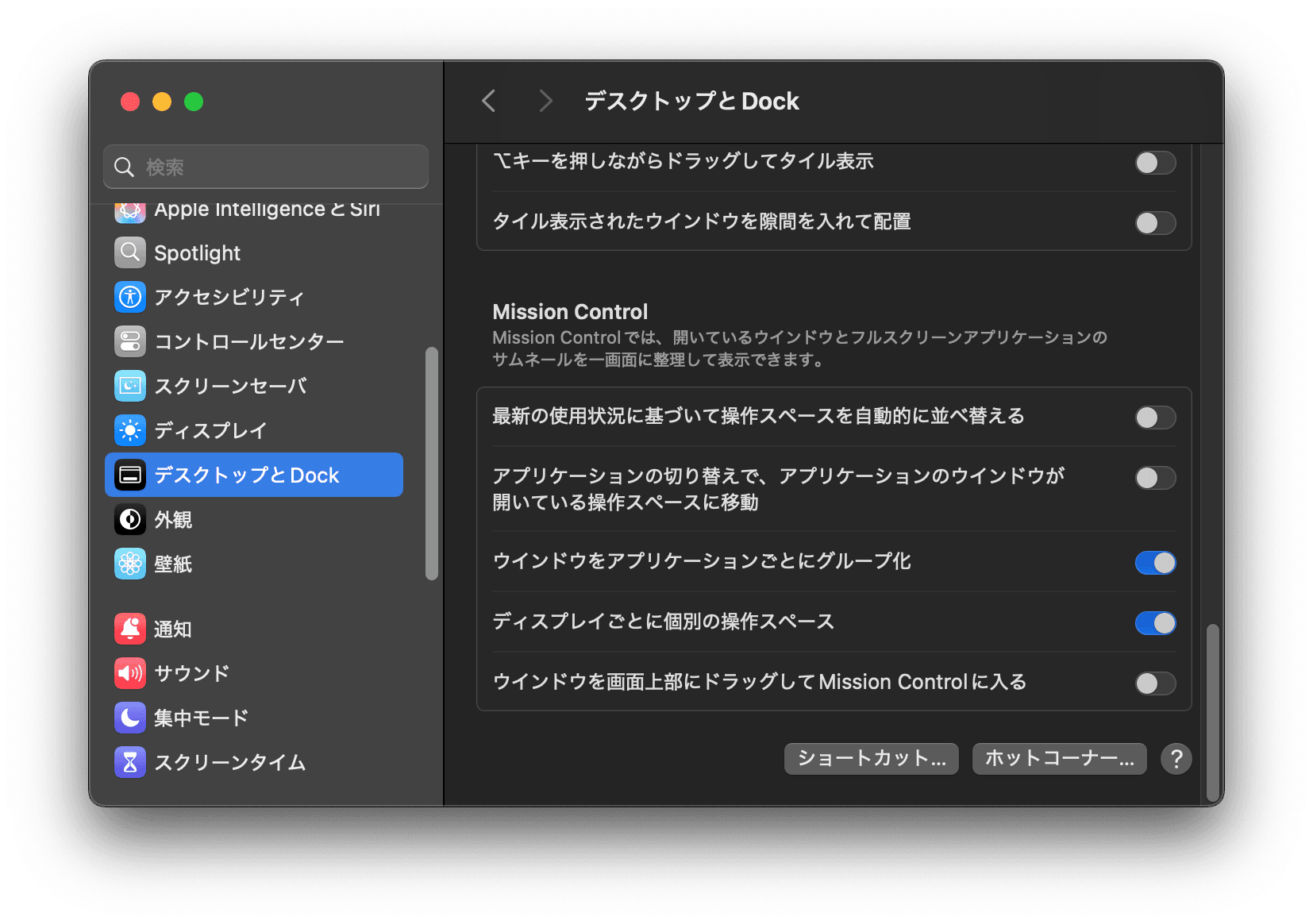Enable 最新の使用状況に基づいて操作スペースを自動的に並べ替える
Screen dimensions: 1313x924
pos(1155,417)
